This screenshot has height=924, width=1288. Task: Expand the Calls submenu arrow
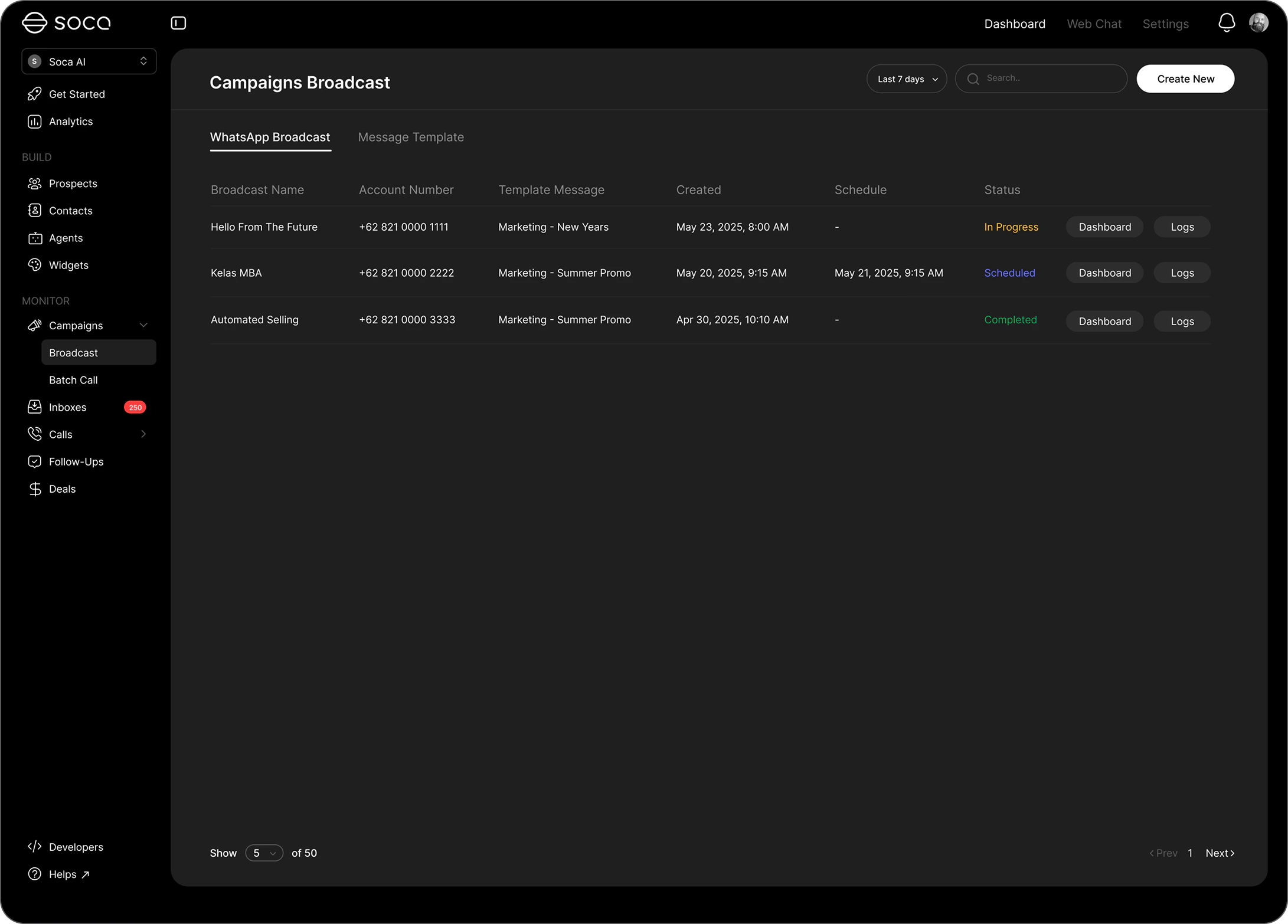[x=143, y=434]
